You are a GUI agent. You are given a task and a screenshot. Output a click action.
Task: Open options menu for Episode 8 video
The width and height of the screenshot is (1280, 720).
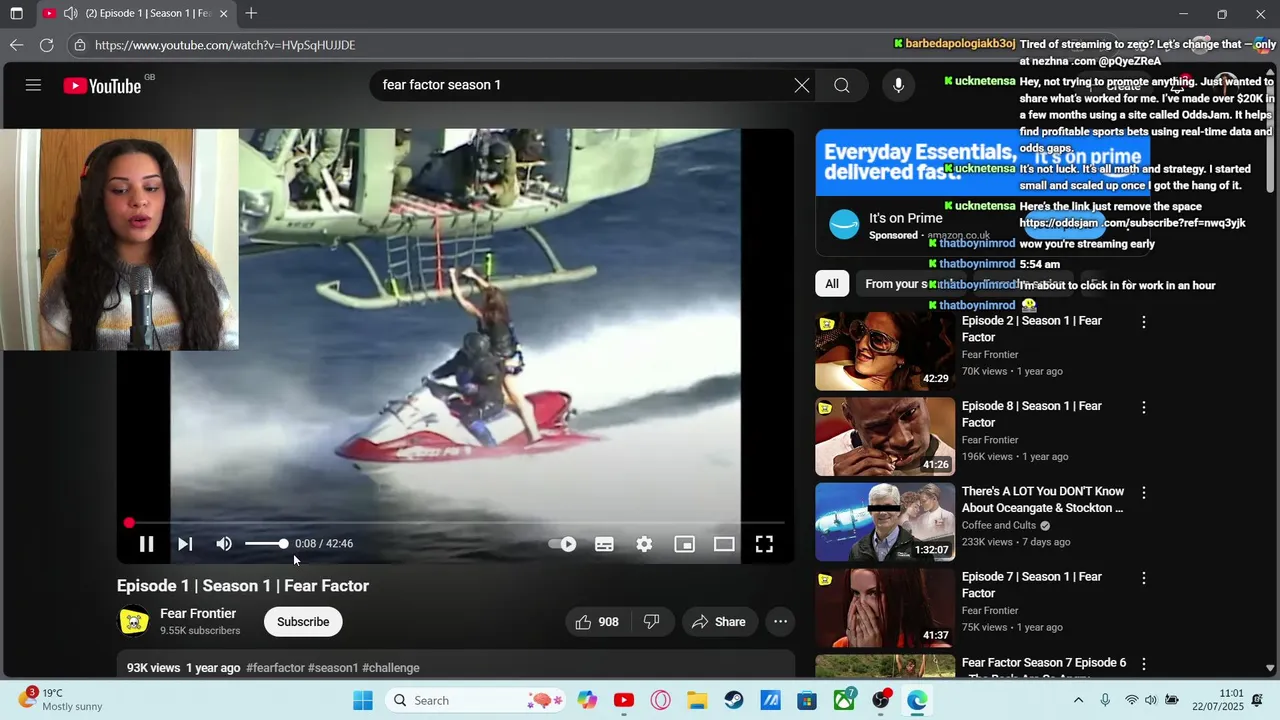[x=1144, y=408]
